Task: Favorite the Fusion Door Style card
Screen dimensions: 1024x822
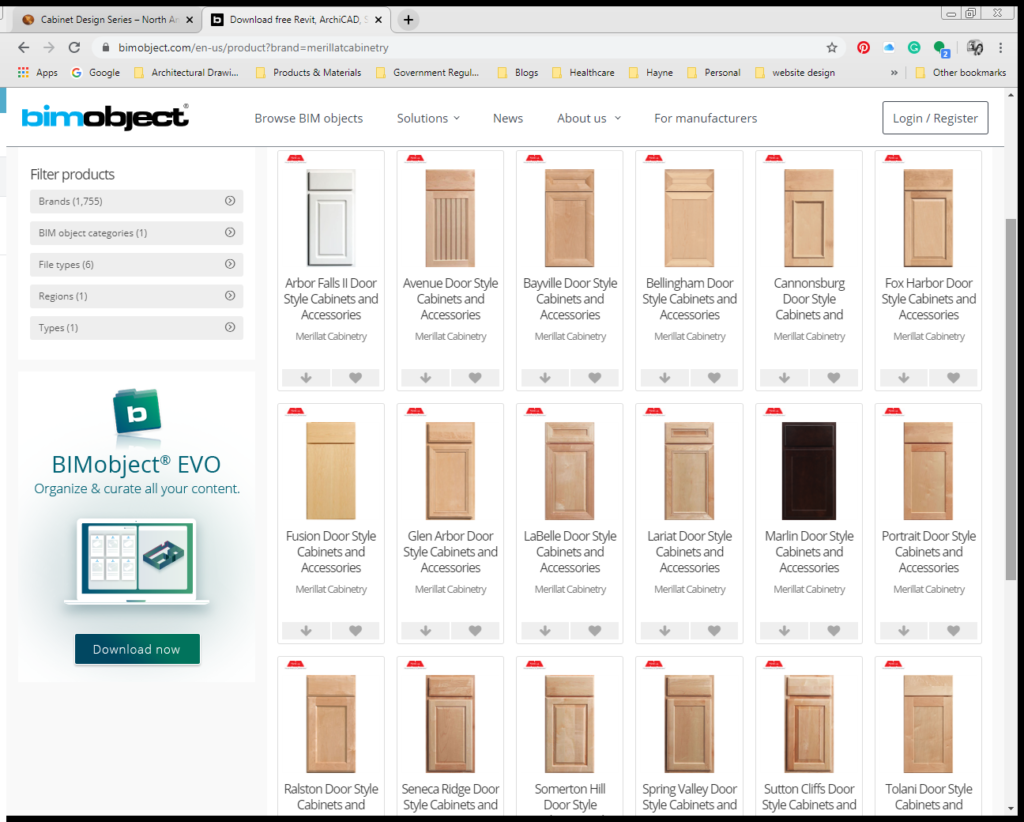Action: 355,631
